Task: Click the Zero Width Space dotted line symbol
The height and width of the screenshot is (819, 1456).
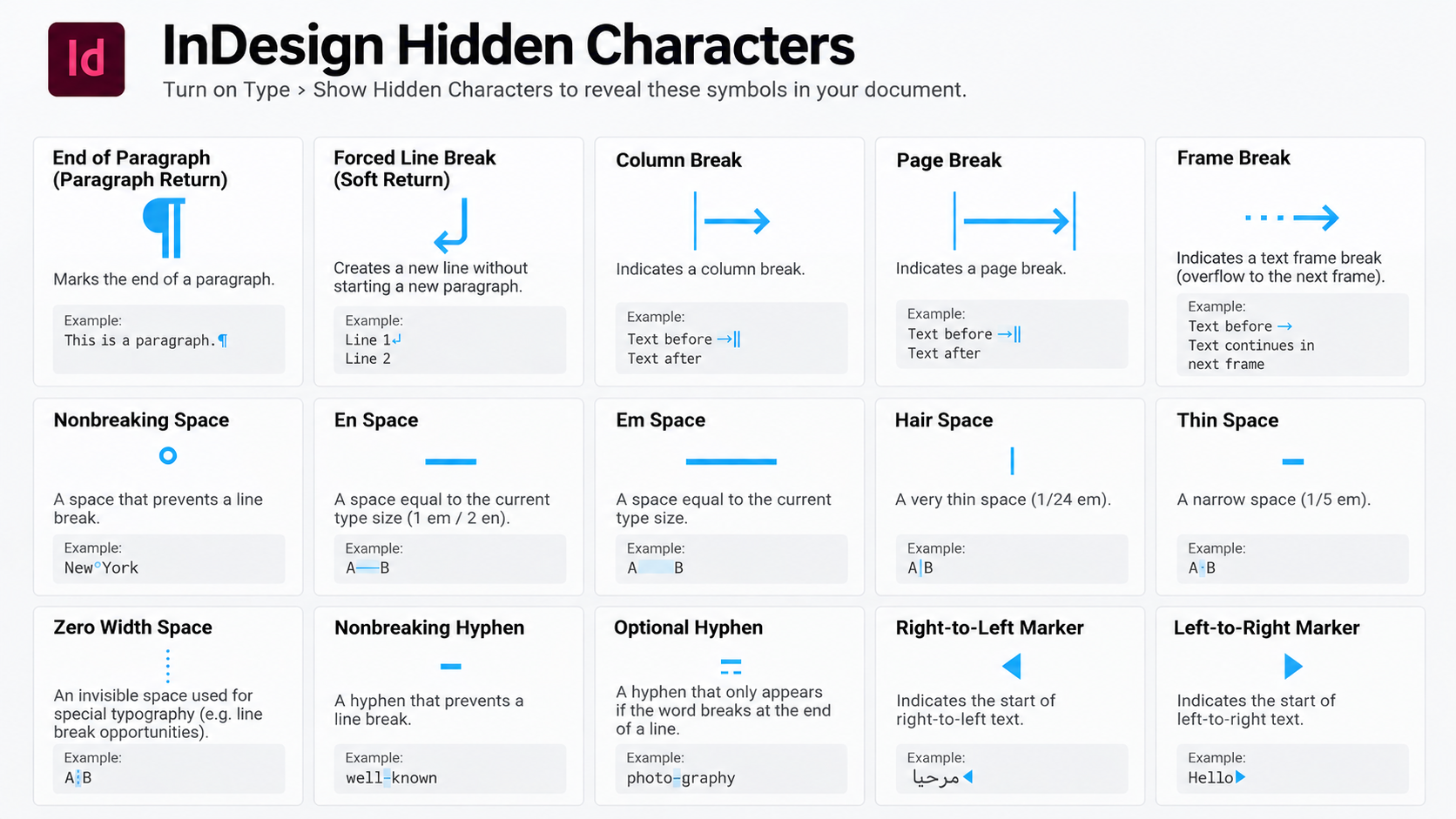Action: 168,666
